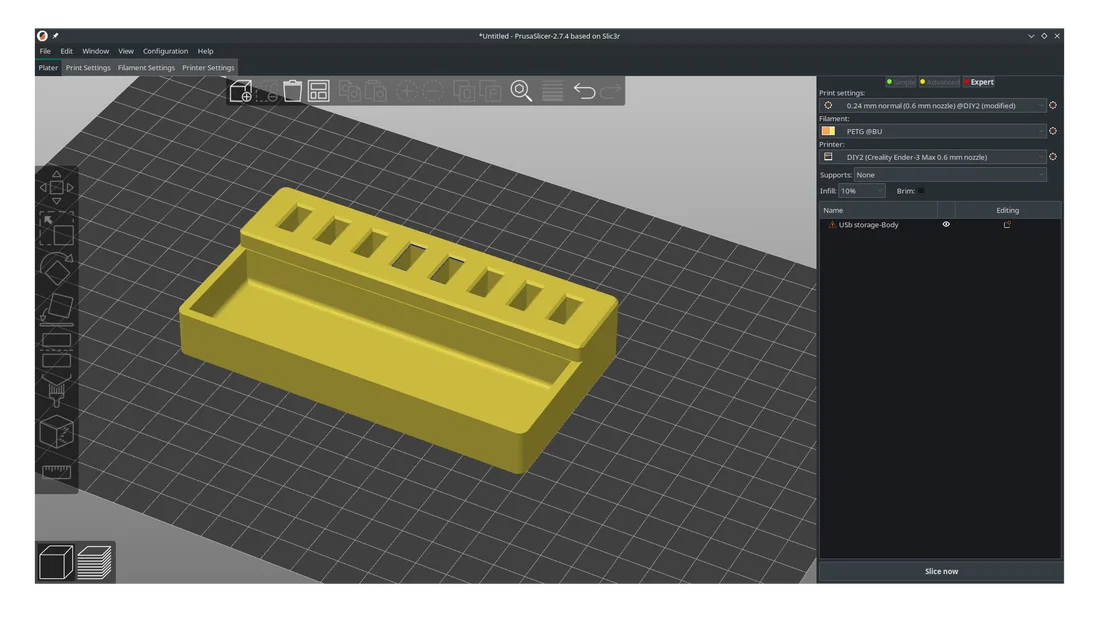Select USb storage-Body in object list
The height and width of the screenshot is (625, 1099).
[x=868, y=225]
